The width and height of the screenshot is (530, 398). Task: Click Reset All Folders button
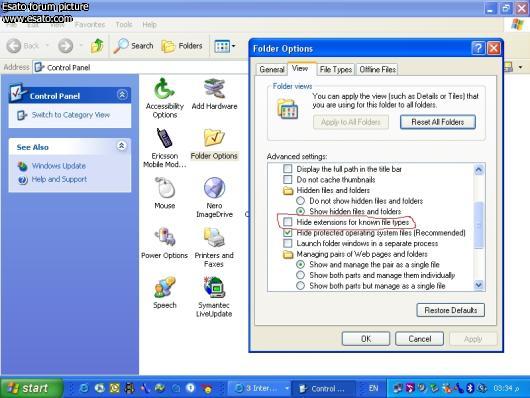pyautogui.click(x=438, y=122)
